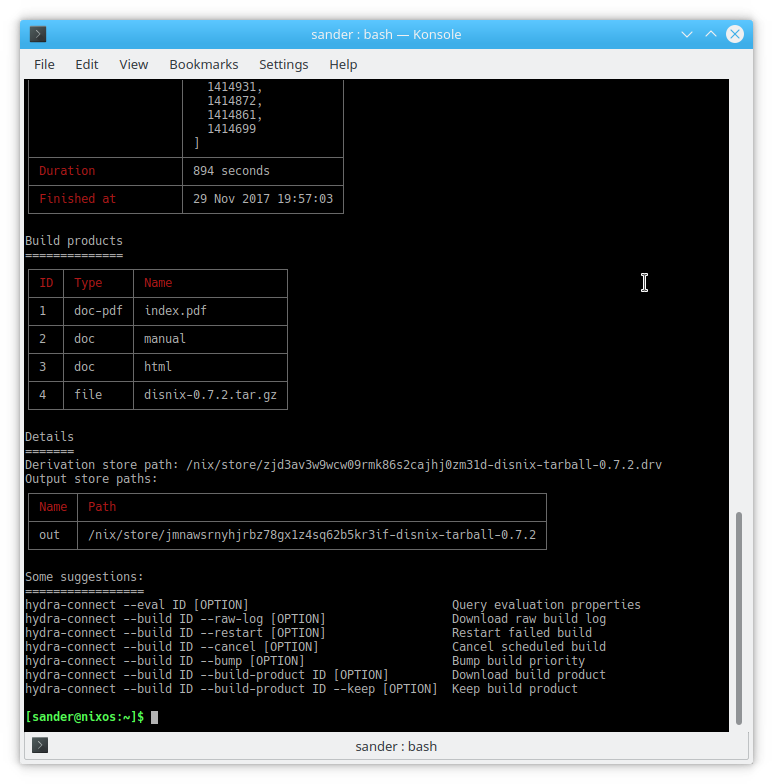Viewport: 773px width, 784px height.
Task: Click the 'Output store paths:' line
Action: pyautogui.click(x=92, y=479)
